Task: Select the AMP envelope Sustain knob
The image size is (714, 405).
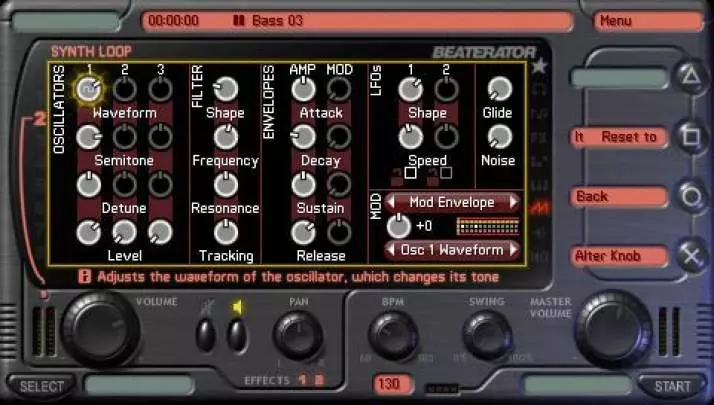Action: [303, 185]
